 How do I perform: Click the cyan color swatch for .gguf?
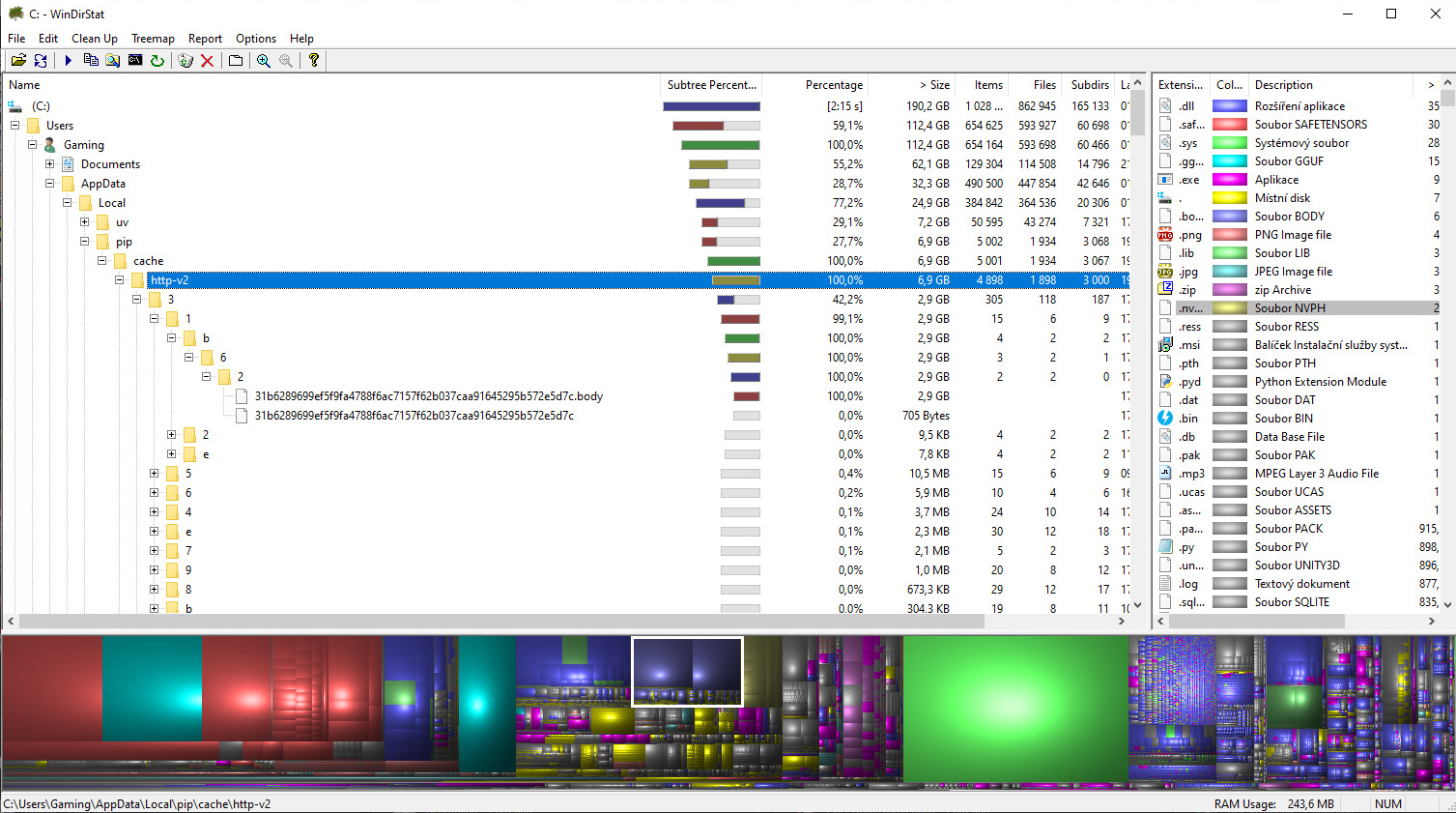(1230, 161)
